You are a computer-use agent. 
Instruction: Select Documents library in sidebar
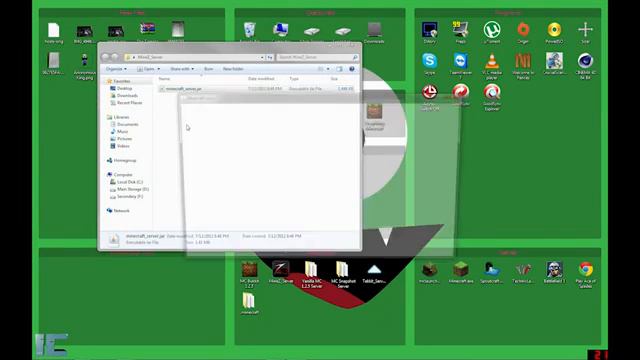tap(127, 124)
